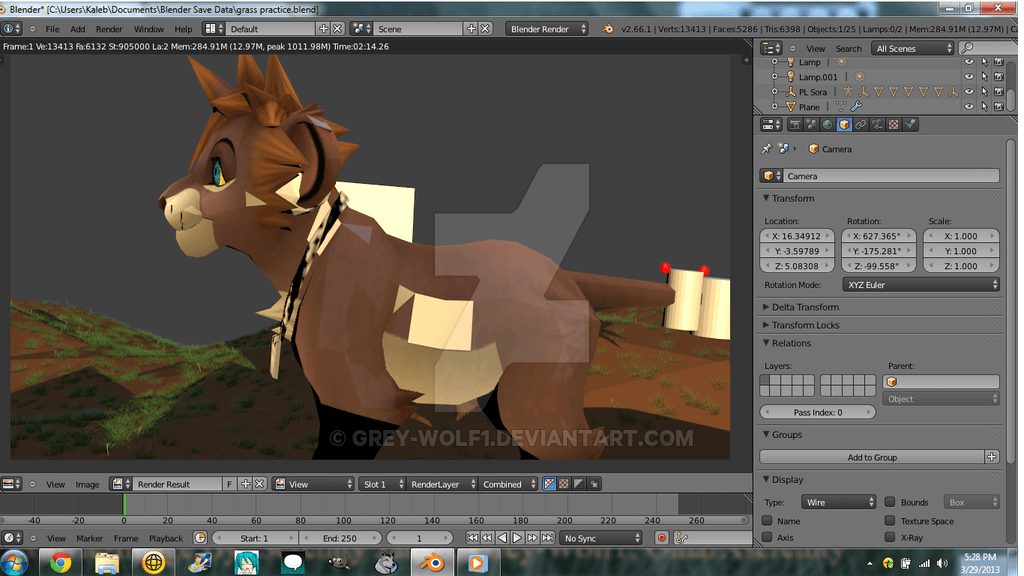Open the Physics properties tab icon
The image size is (1024, 576).
910,124
